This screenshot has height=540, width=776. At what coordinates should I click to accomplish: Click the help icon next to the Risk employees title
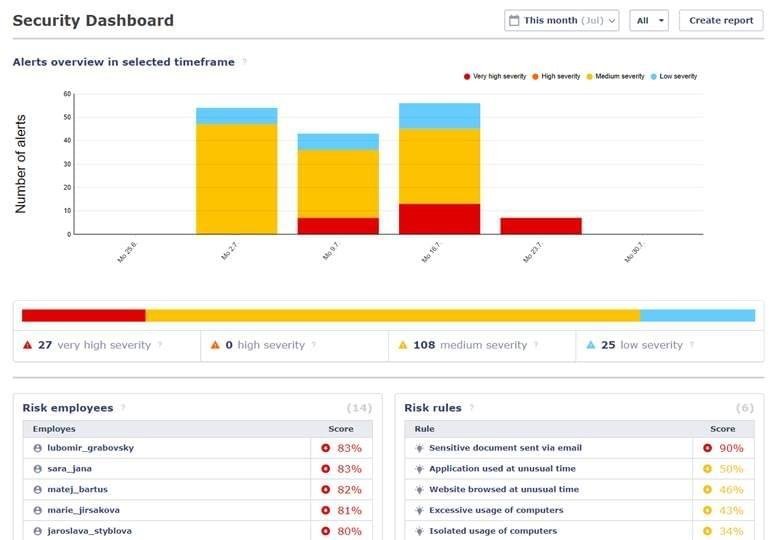pyautogui.click(x=123, y=408)
